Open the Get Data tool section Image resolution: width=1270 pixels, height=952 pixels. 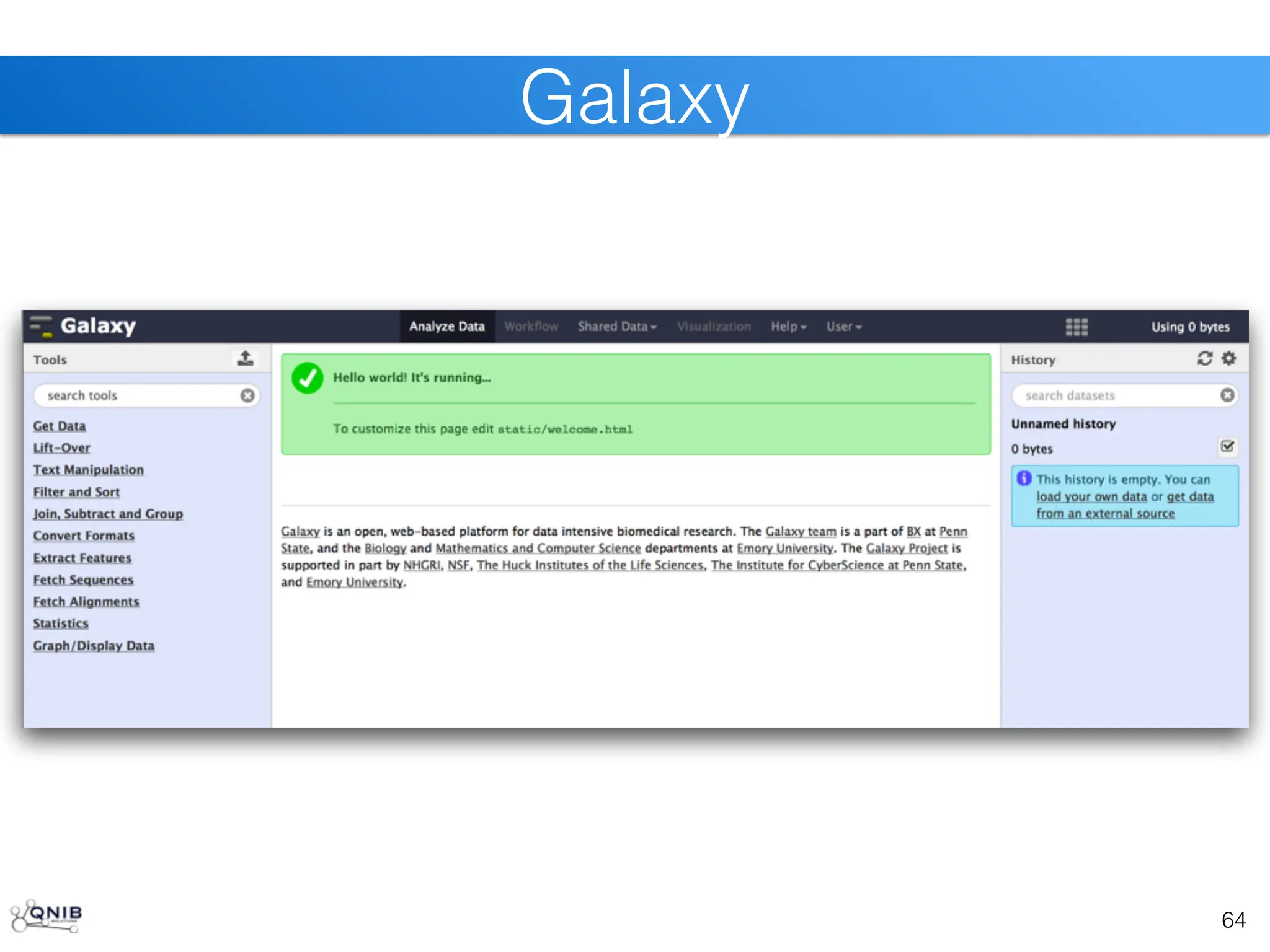coord(60,426)
